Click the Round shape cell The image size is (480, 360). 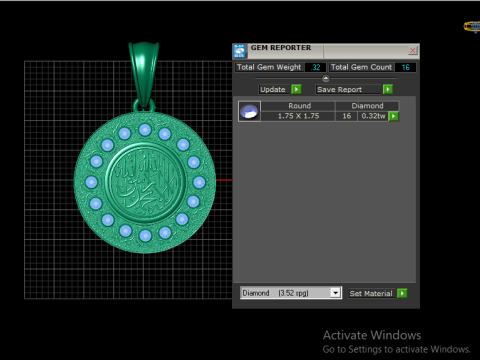click(298, 106)
